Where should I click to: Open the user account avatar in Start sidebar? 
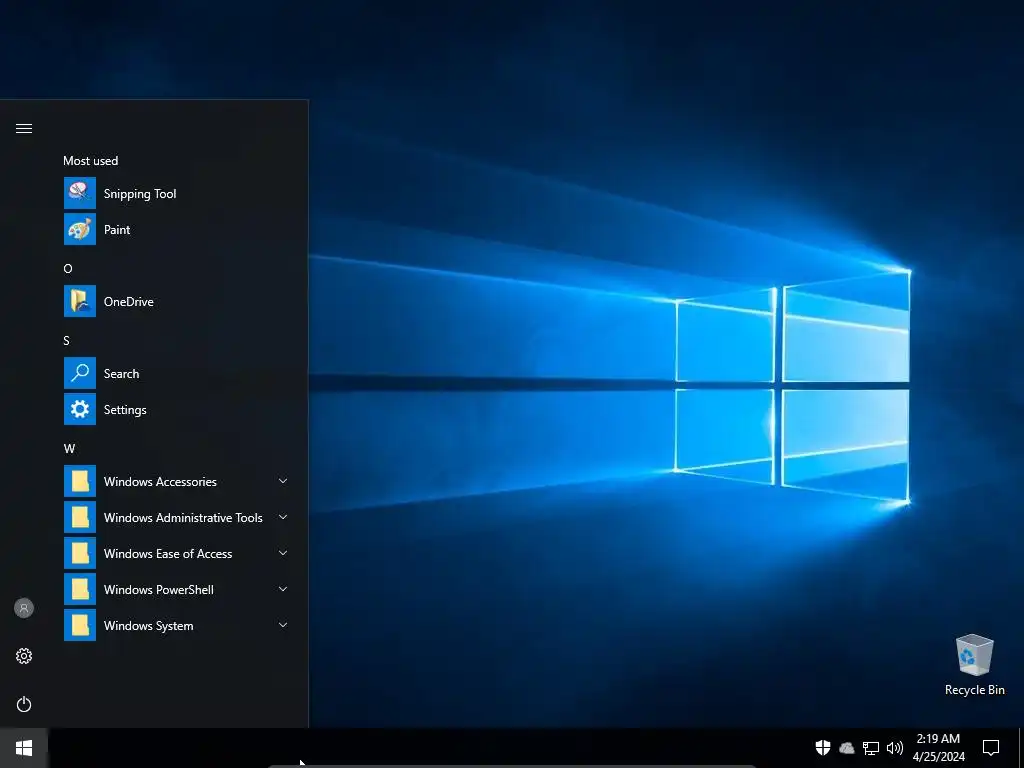click(x=24, y=608)
